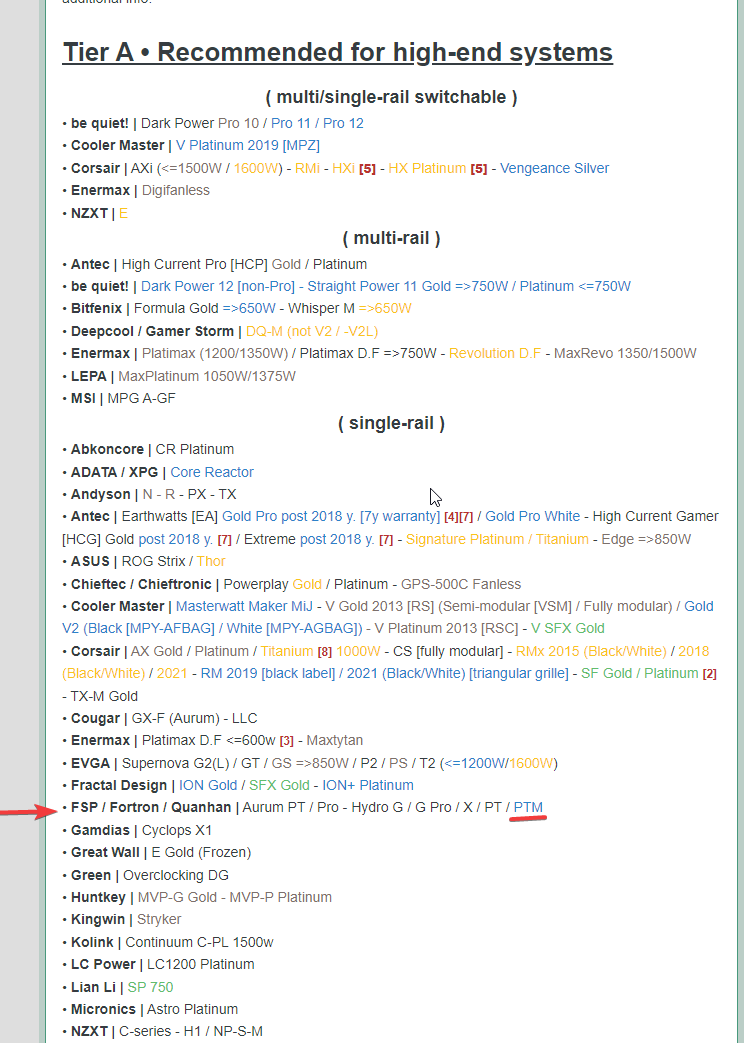744x1043 pixels.
Task: Click 'RM 2019 [black label]' text
Action: [268, 673]
